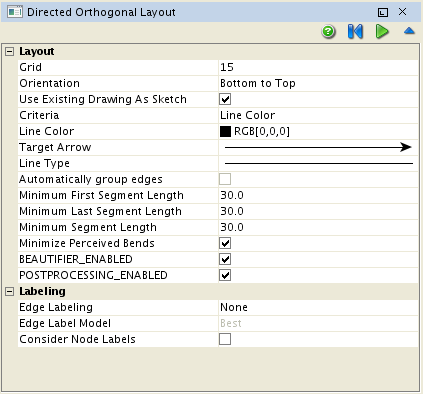Screen dimensions: 423x394
Task: Enable Automatically group edges checkbox
Action: pos(225,179)
